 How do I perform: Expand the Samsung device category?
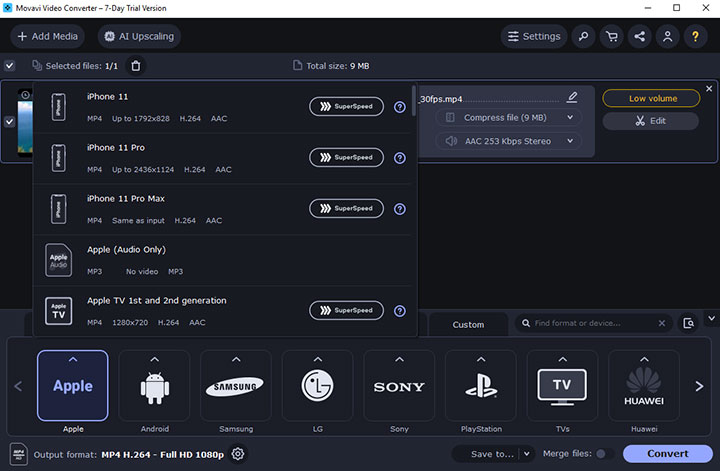pos(236,386)
